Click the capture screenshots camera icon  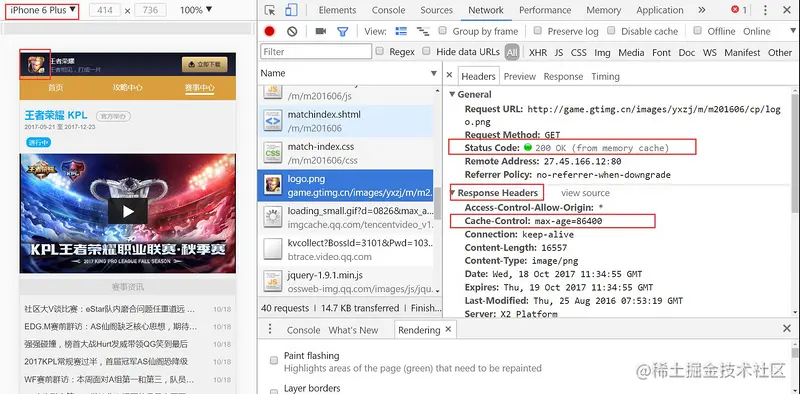click(320, 31)
